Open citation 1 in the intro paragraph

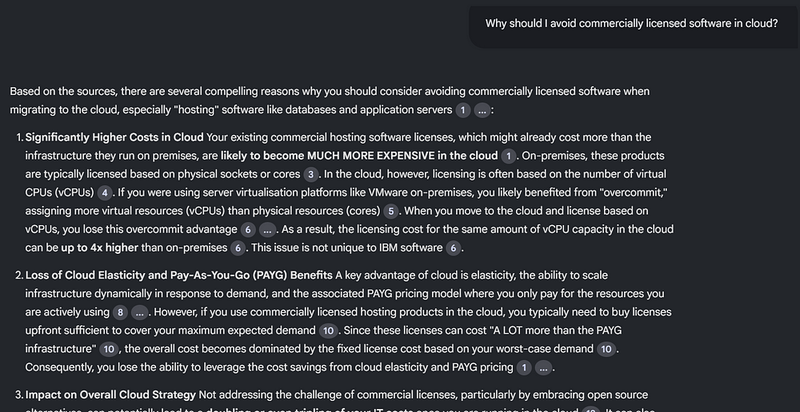pos(463,110)
